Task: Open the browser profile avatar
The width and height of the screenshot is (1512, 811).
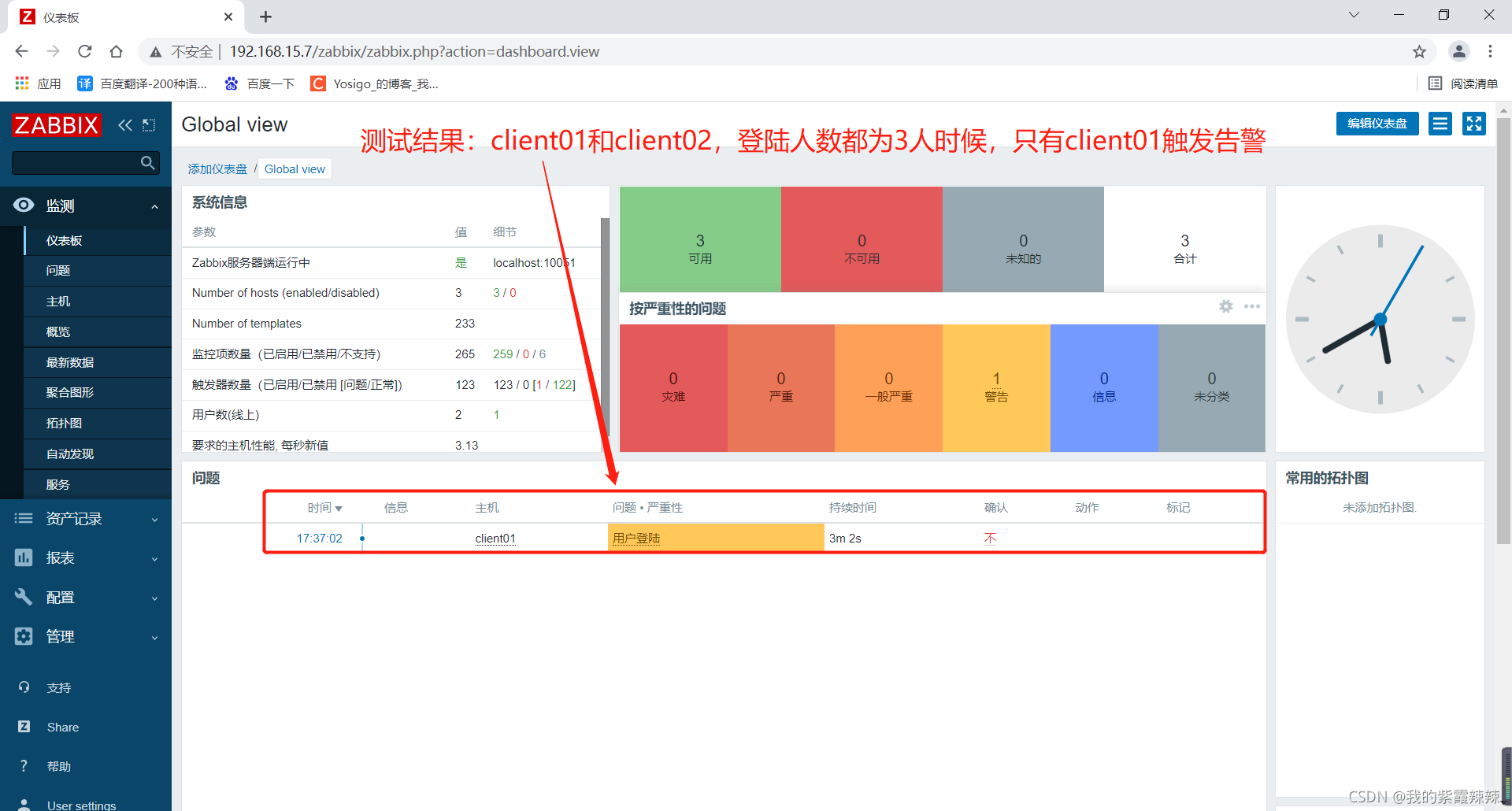Action: (1459, 52)
